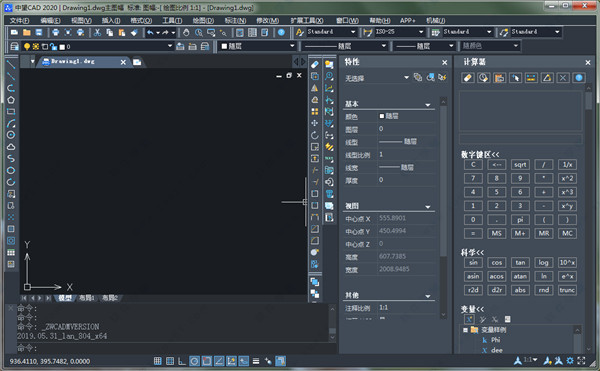Collapse the 视图 section in Properties
This screenshot has width=600, height=371.
[427, 207]
